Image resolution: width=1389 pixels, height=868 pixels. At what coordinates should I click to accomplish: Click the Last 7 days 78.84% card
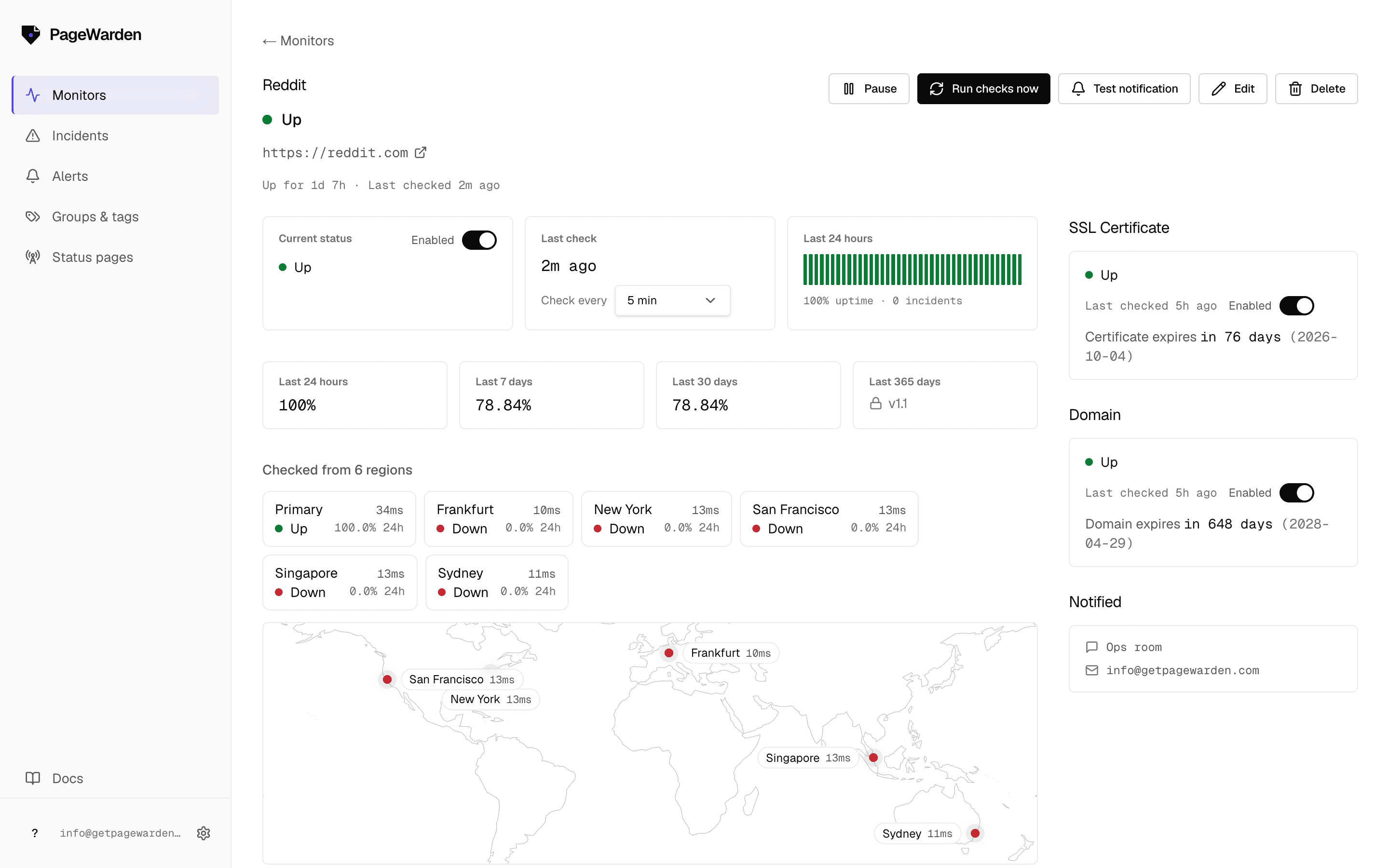[x=551, y=395]
